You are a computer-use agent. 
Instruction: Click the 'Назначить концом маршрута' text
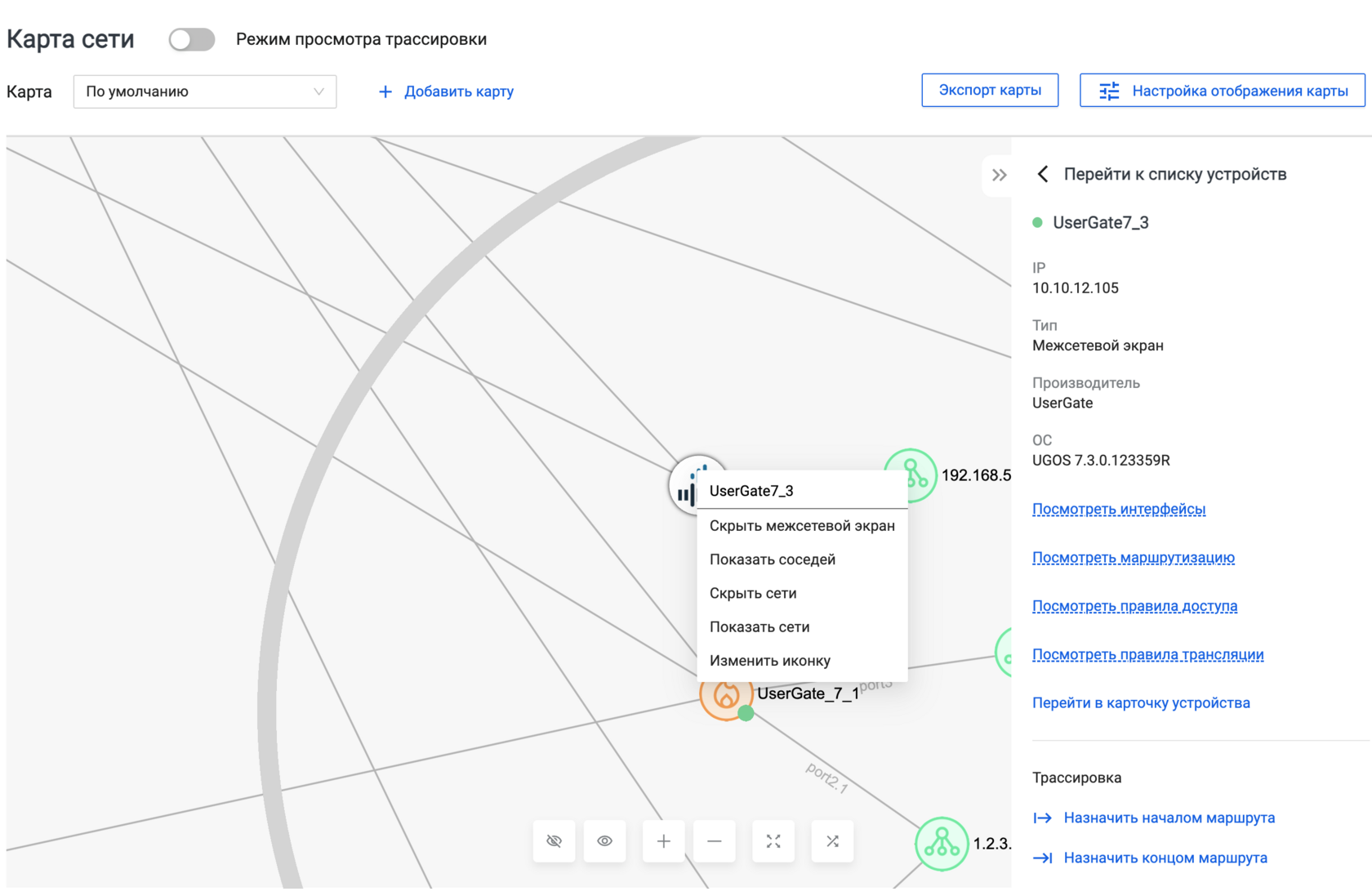pos(1165,858)
